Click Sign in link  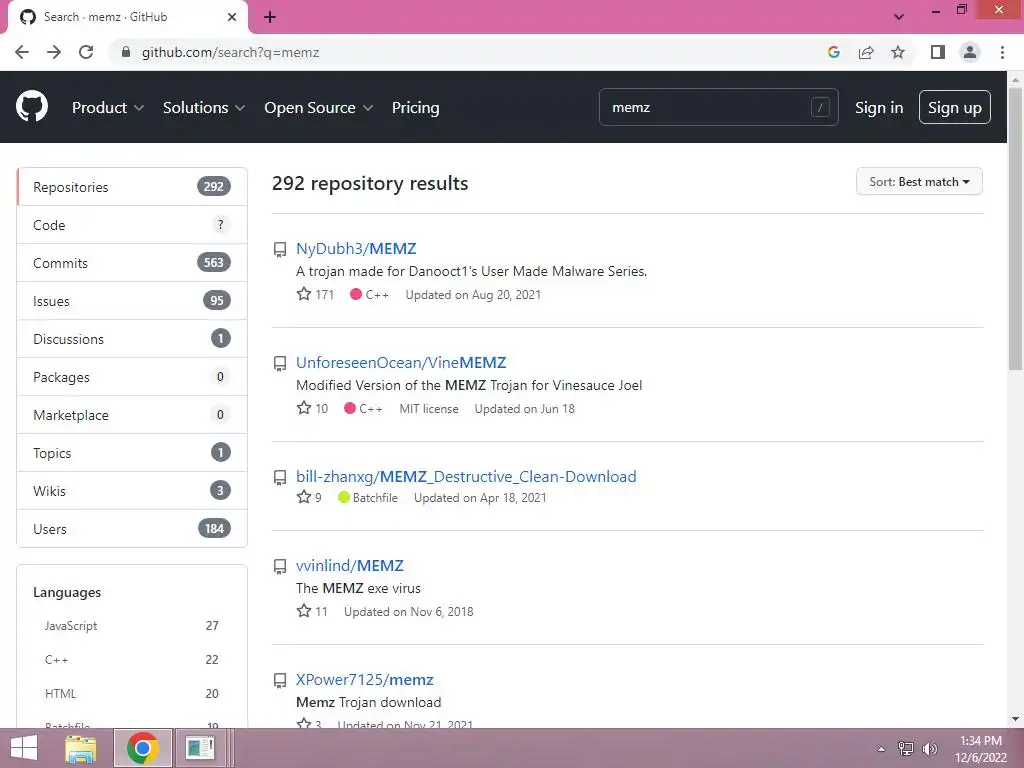(x=879, y=108)
